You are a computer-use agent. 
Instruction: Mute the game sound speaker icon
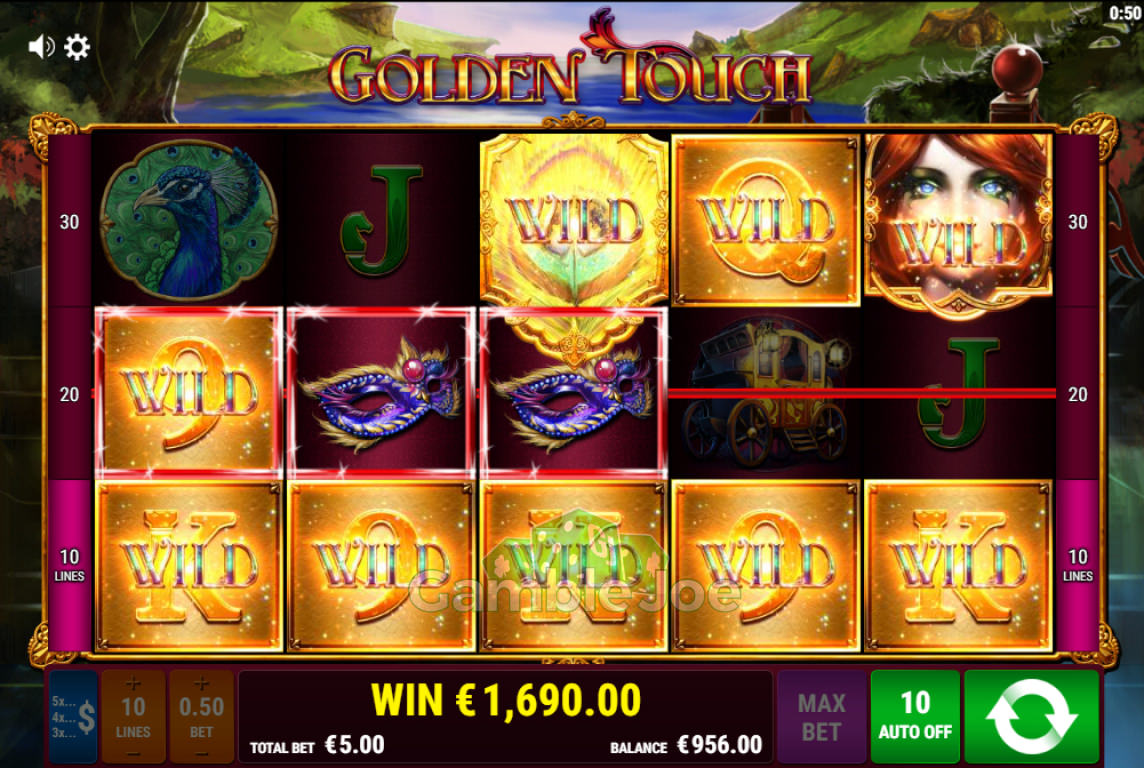pyautogui.click(x=41, y=47)
